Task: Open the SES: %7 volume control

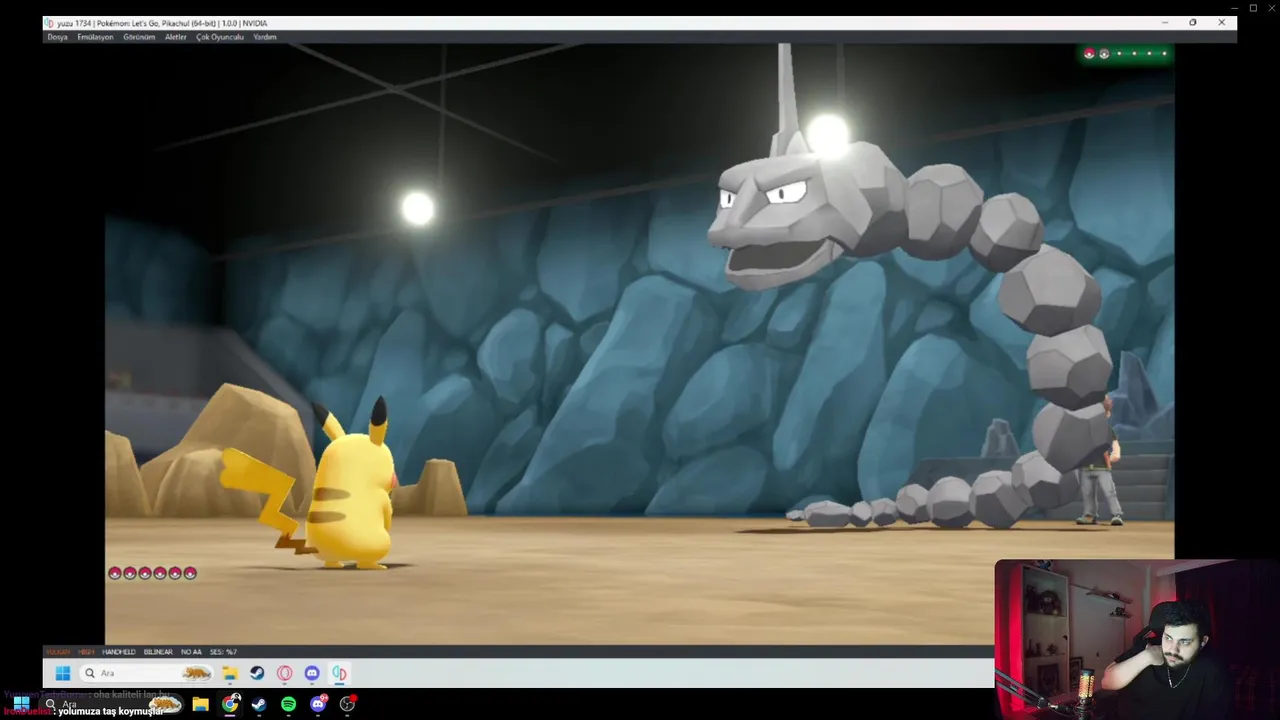Action: click(x=223, y=652)
